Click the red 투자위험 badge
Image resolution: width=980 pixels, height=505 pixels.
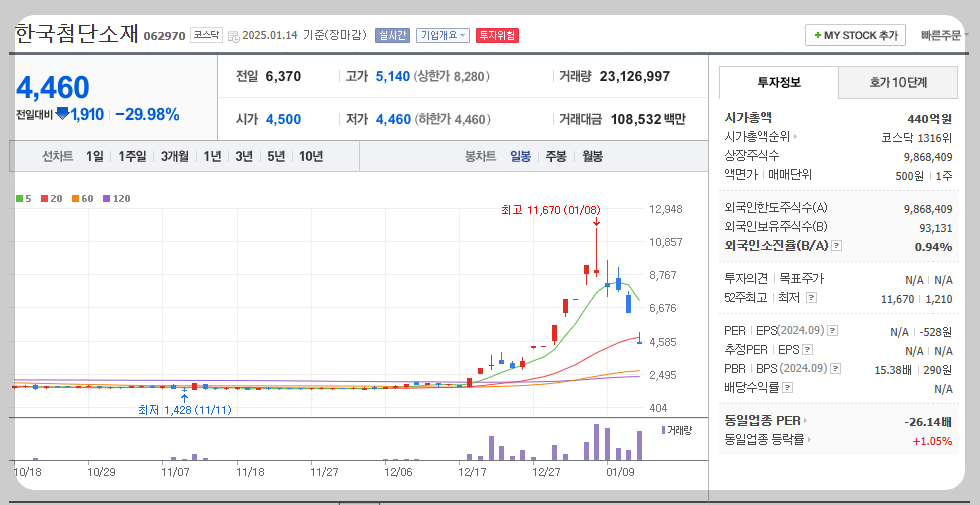click(x=497, y=36)
